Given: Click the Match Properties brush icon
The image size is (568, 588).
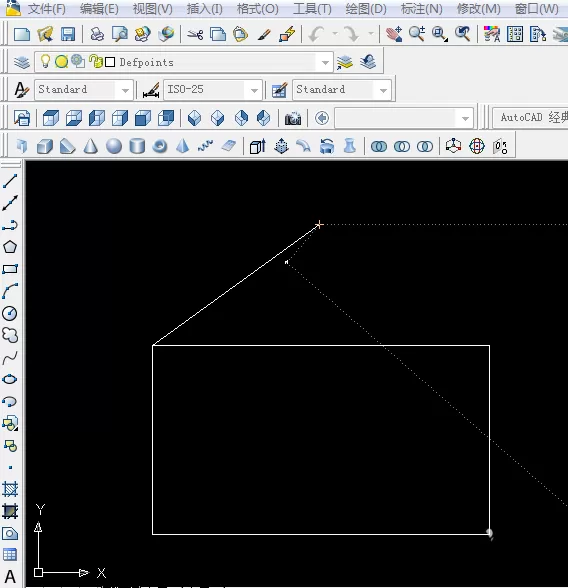Looking at the screenshot, I should point(264,34).
